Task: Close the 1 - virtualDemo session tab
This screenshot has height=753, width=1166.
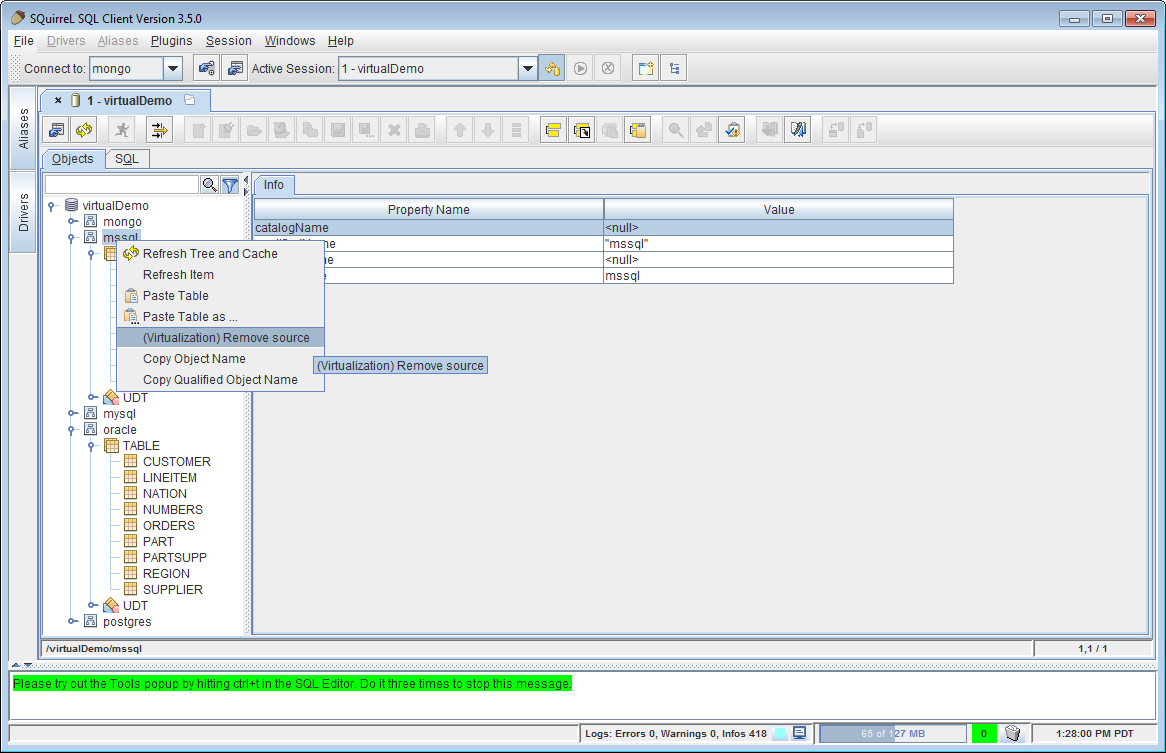Action: [x=58, y=100]
